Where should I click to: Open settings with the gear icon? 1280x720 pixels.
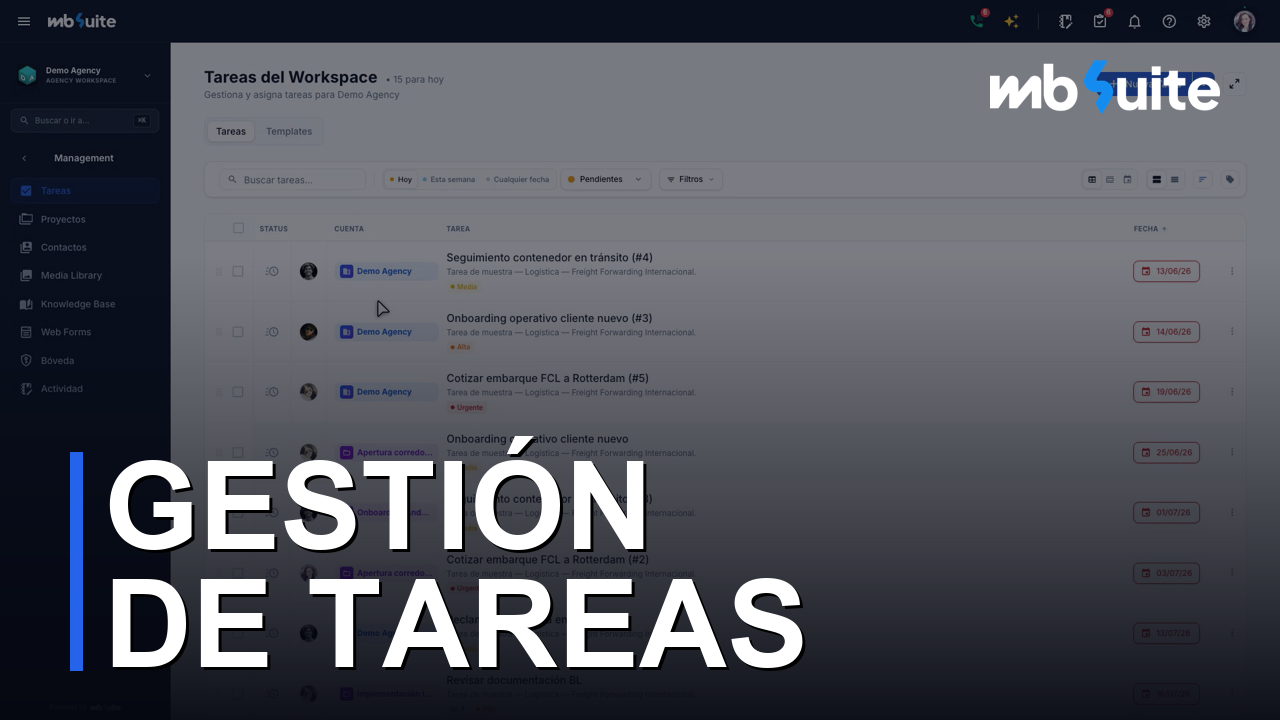1204,21
